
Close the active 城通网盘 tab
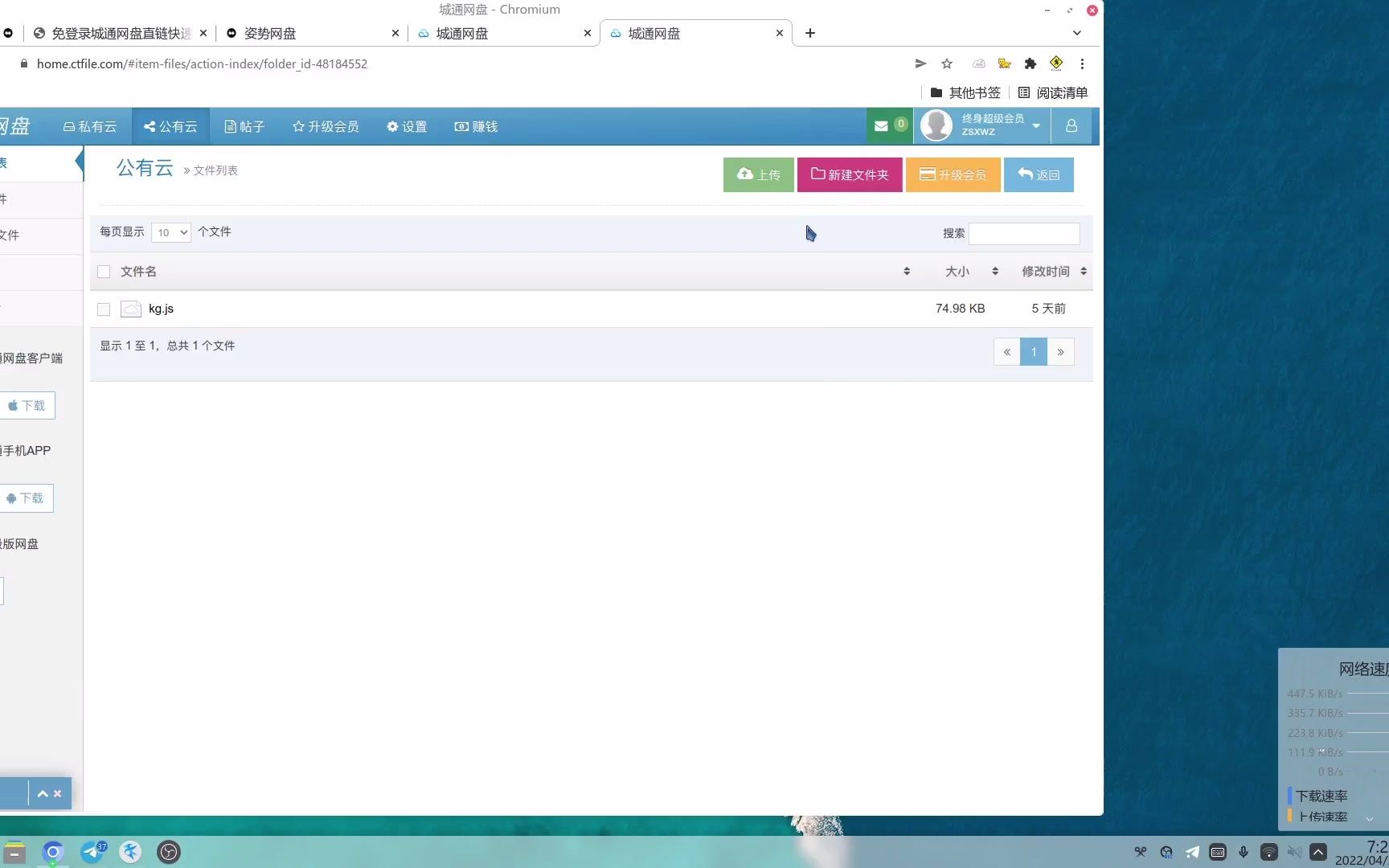click(x=780, y=33)
